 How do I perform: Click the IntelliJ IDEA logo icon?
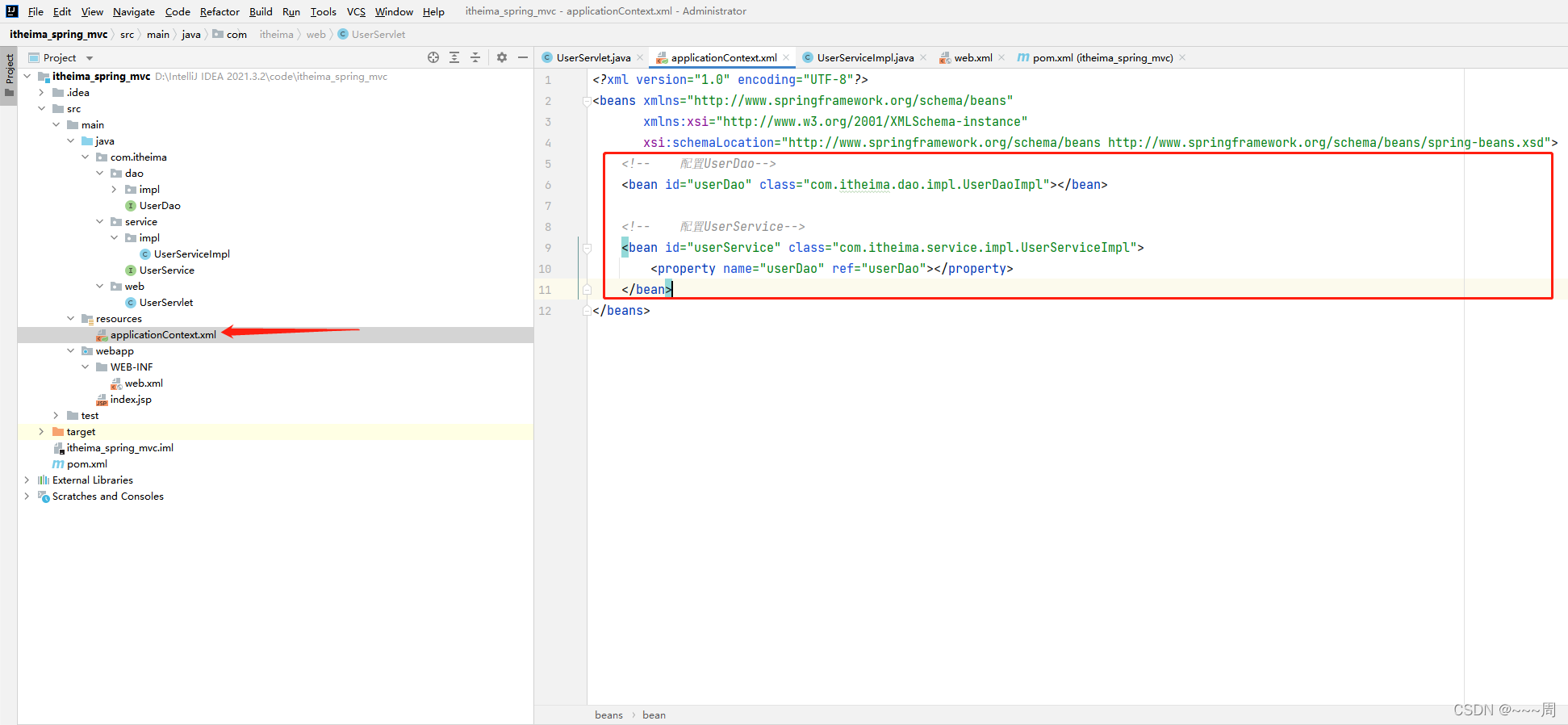[x=12, y=11]
